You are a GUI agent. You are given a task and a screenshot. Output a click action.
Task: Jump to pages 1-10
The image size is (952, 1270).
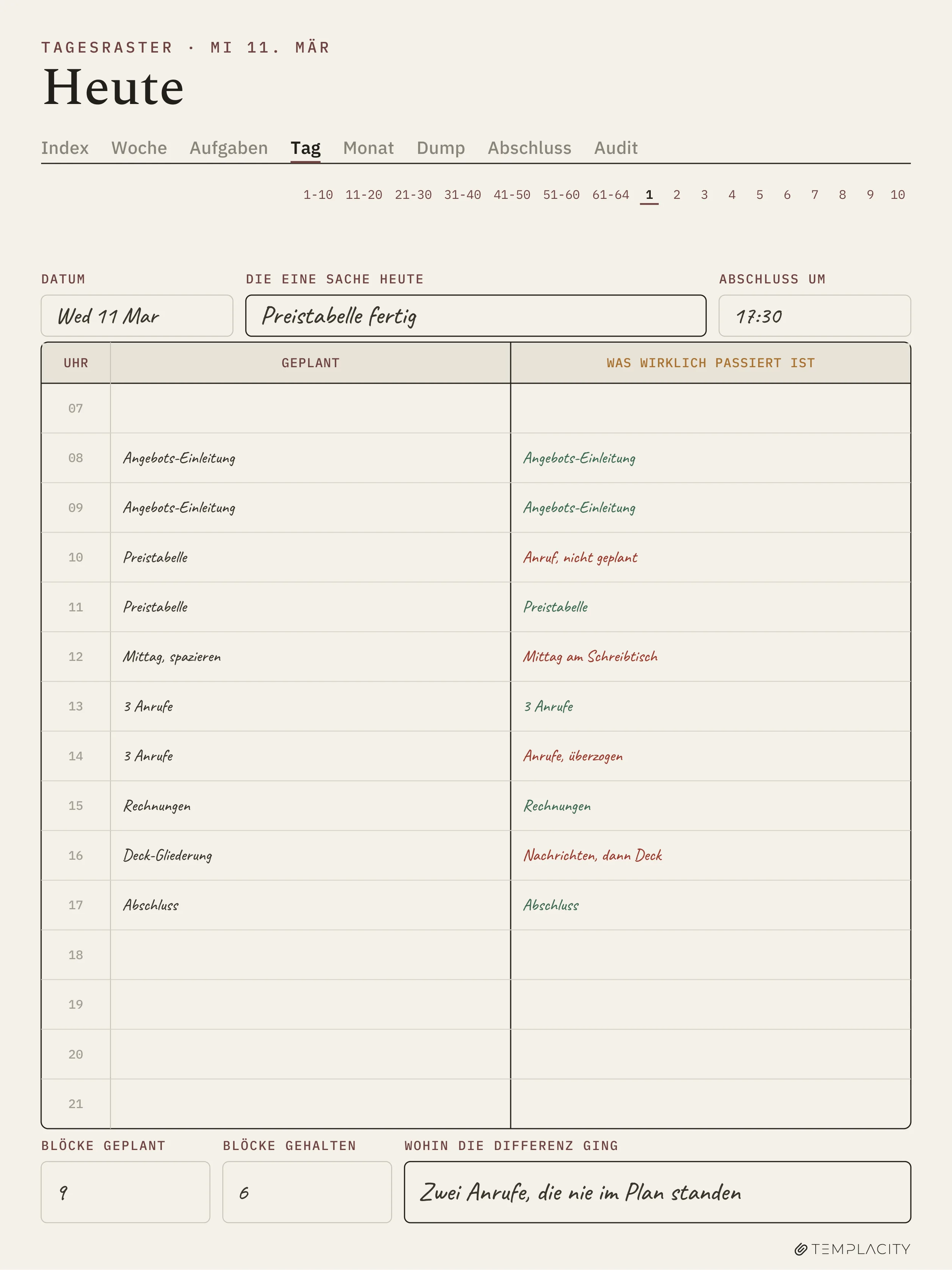(x=318, y=195)
